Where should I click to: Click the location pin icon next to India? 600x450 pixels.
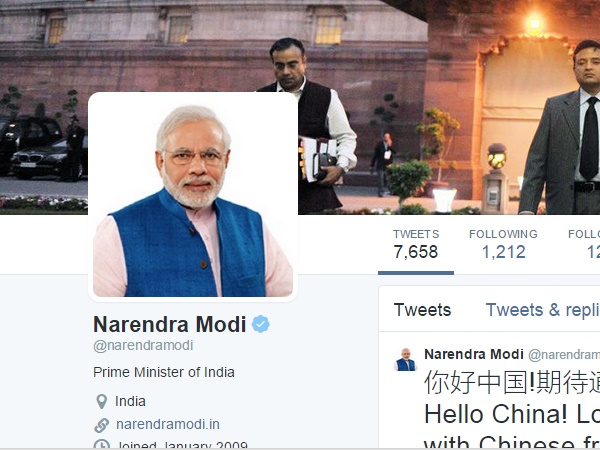pyautogui.click(x=101, y=401)
